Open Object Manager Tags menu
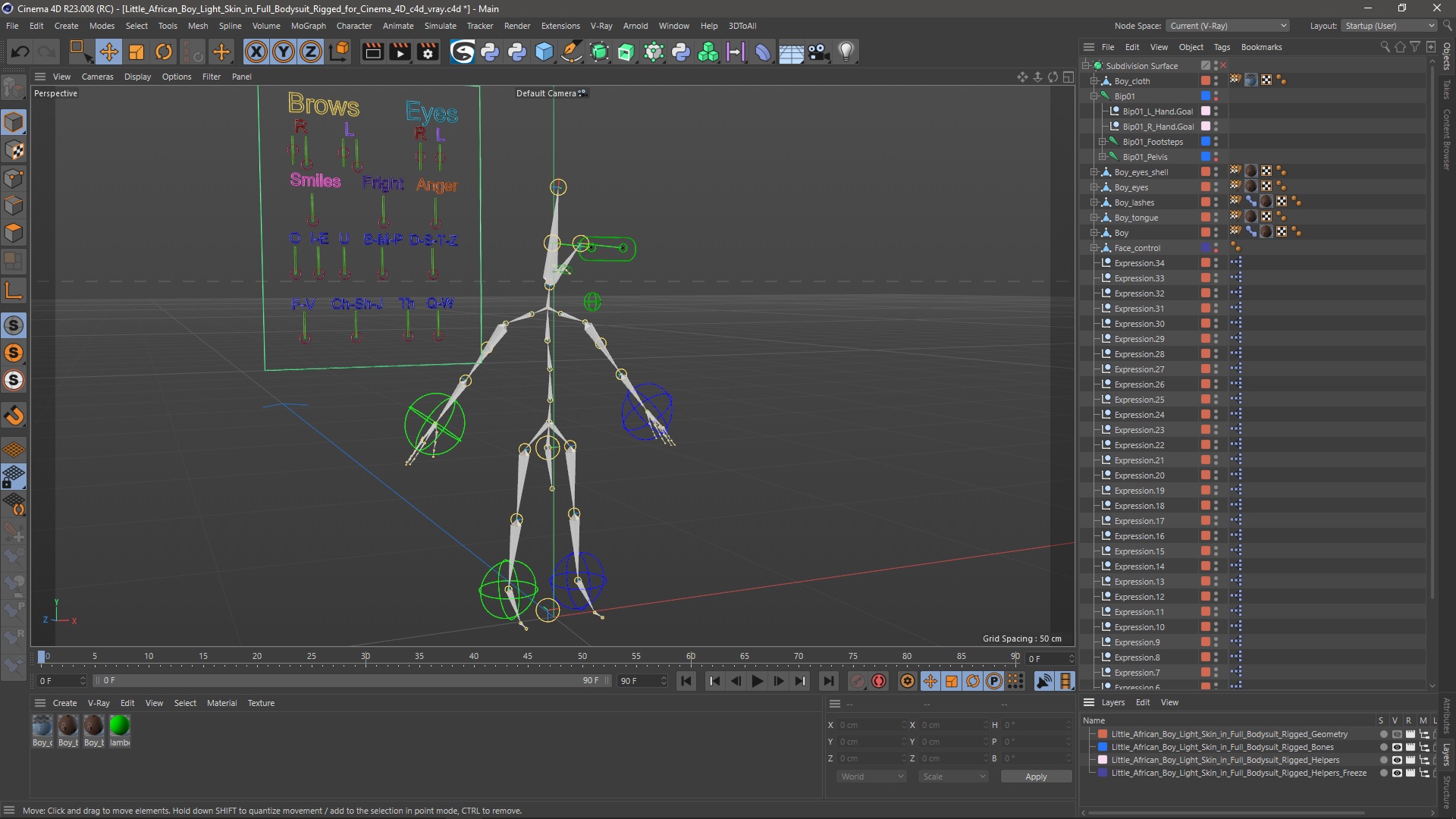This screenshot has width=1456, height=819. pos(1222,47)
